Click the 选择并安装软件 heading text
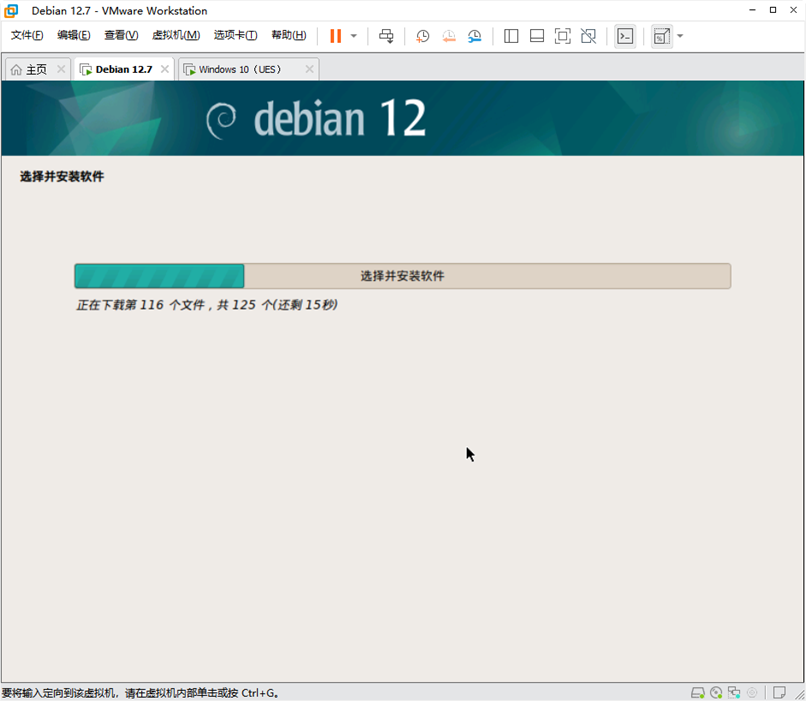Viewport: 806px width, 701px height. click(62, 177)
